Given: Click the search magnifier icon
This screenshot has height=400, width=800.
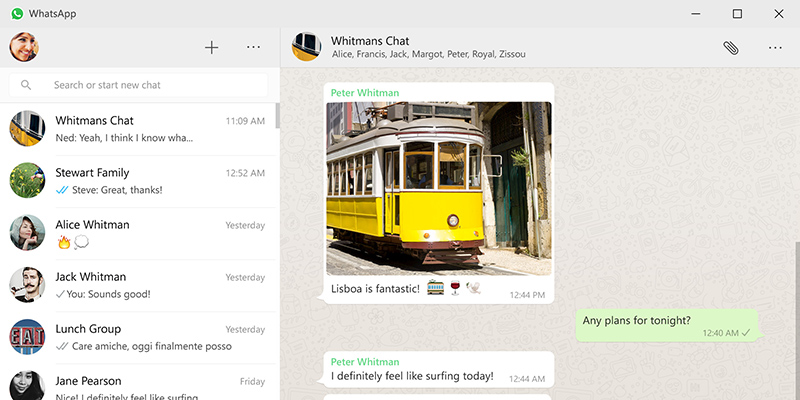Looking at the screenshot, I should [26, 86].
